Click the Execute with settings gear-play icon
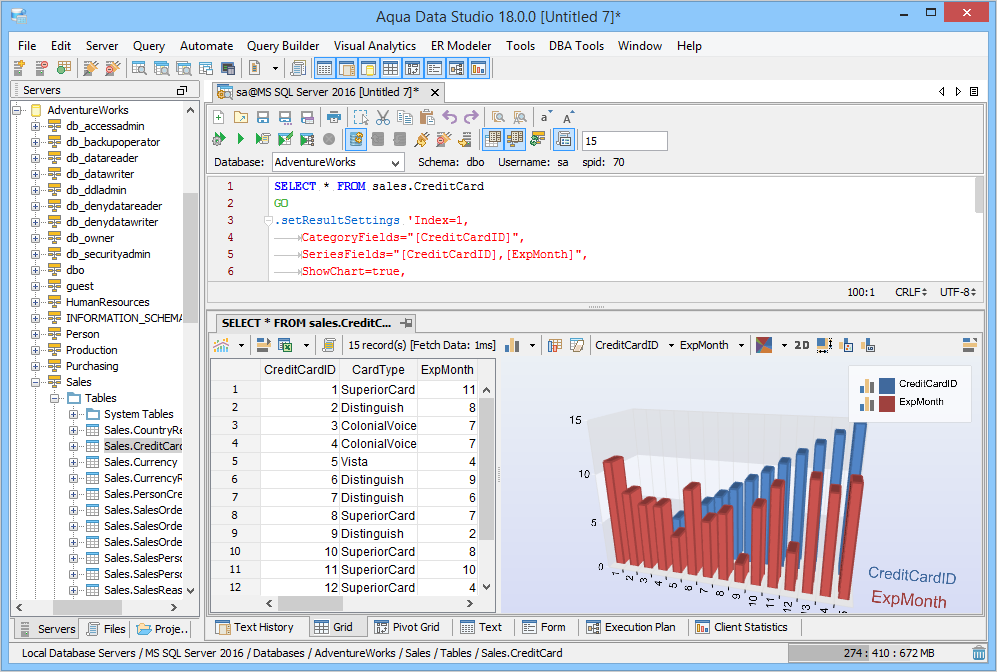Screen dimensions: 997x672 [219, 139]
